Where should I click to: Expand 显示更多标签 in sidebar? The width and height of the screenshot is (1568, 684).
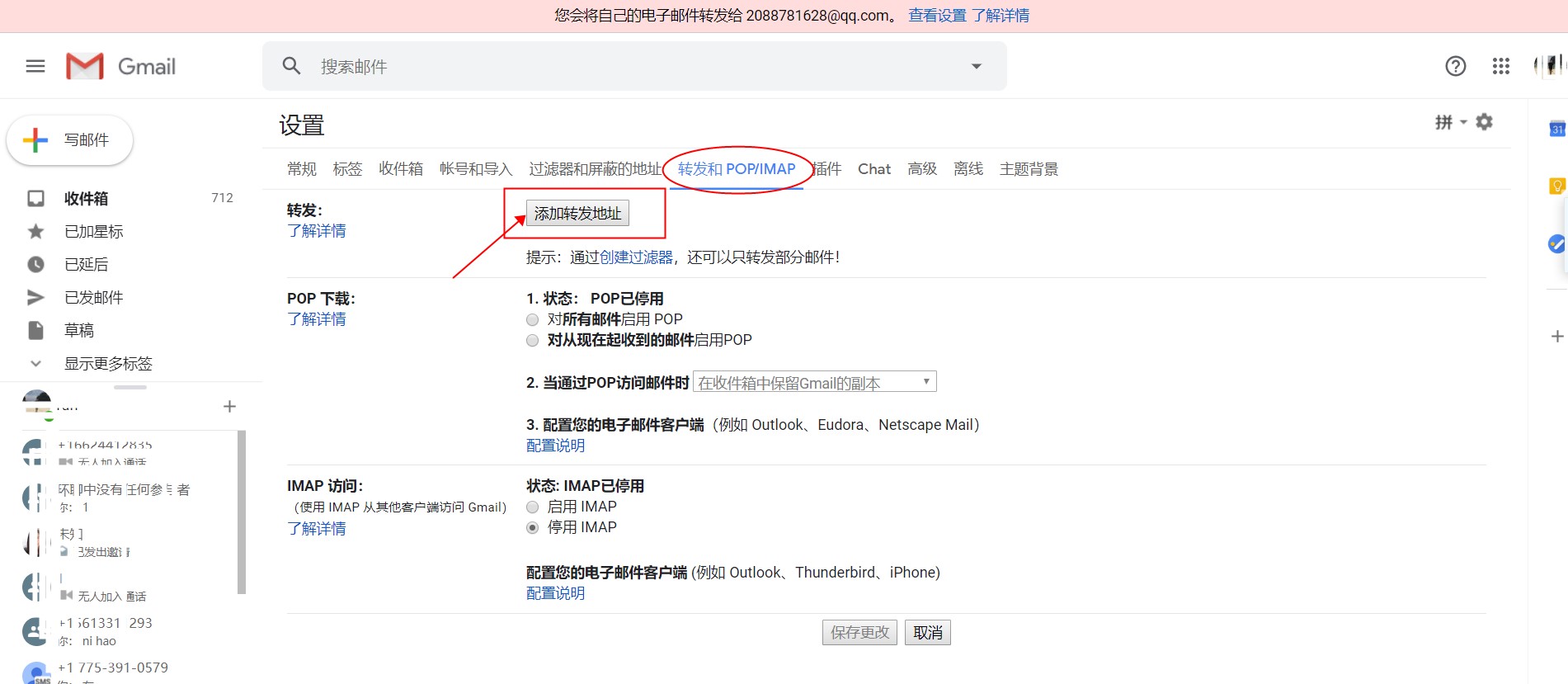(x=108, y=363)
